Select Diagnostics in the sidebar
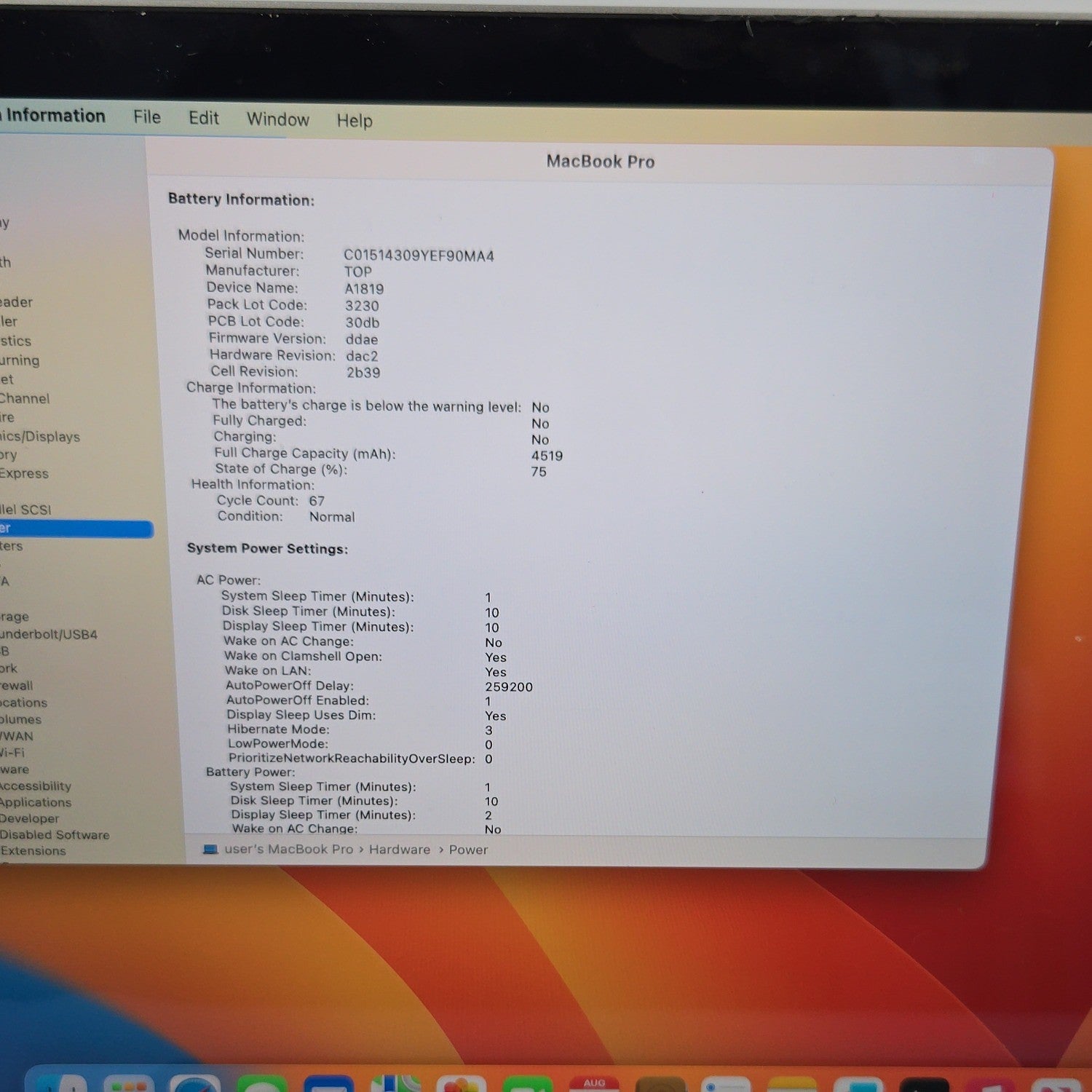 tap(15, 341)
